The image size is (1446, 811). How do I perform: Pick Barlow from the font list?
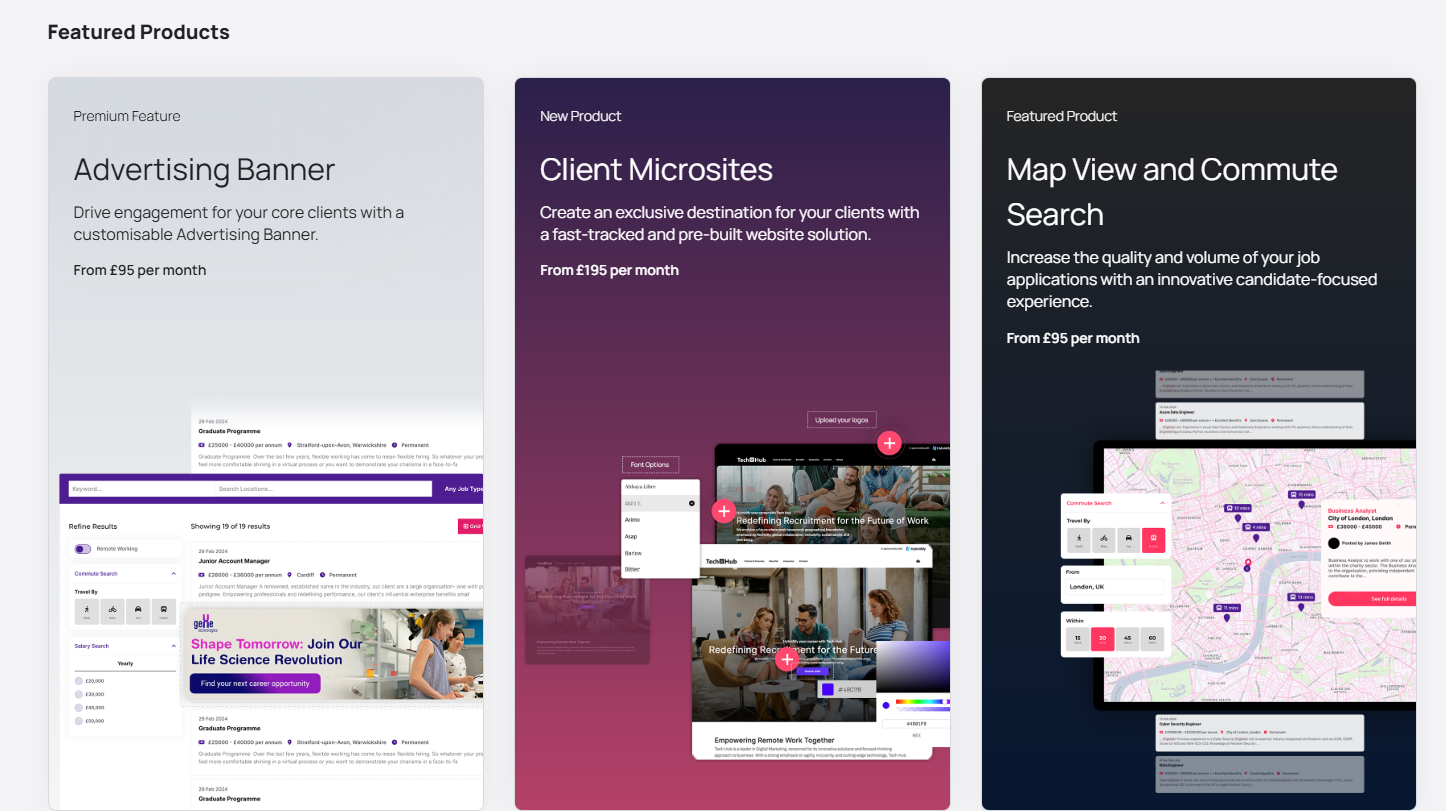pyautogui.click(x=659, y=553)
